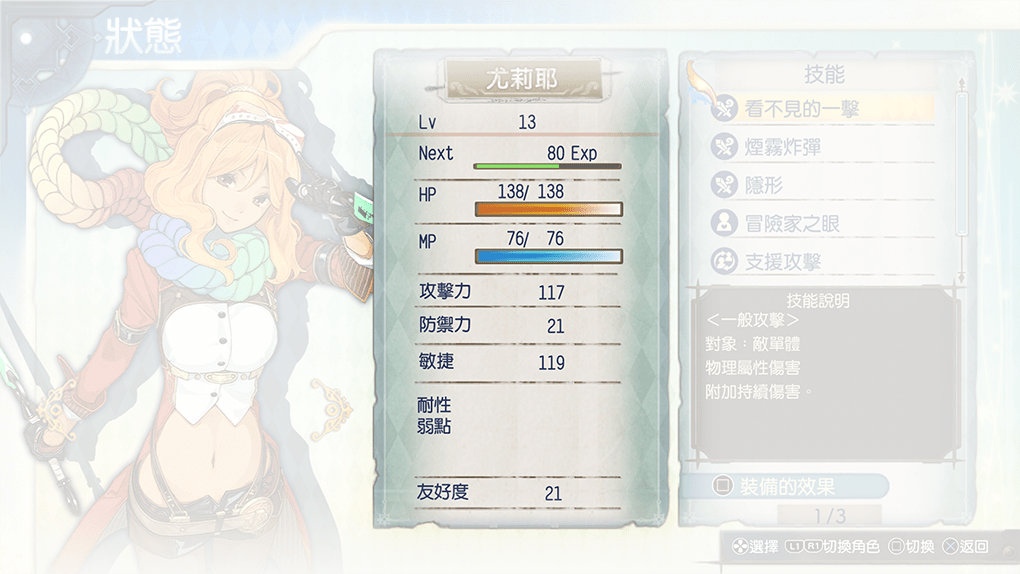This screenshot has width=1020, height=574.
Task: Click the 尤莉耶 character name plate
Action: pyautogui.click(x=524, y=80)
